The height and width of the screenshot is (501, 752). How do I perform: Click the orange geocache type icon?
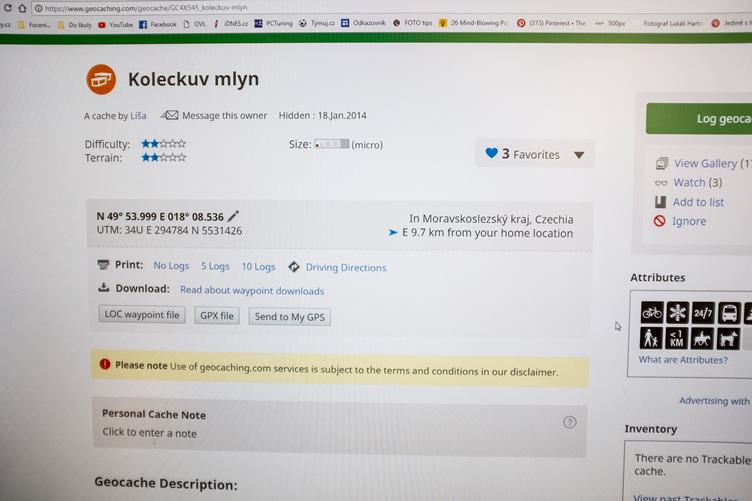[101, 79]
